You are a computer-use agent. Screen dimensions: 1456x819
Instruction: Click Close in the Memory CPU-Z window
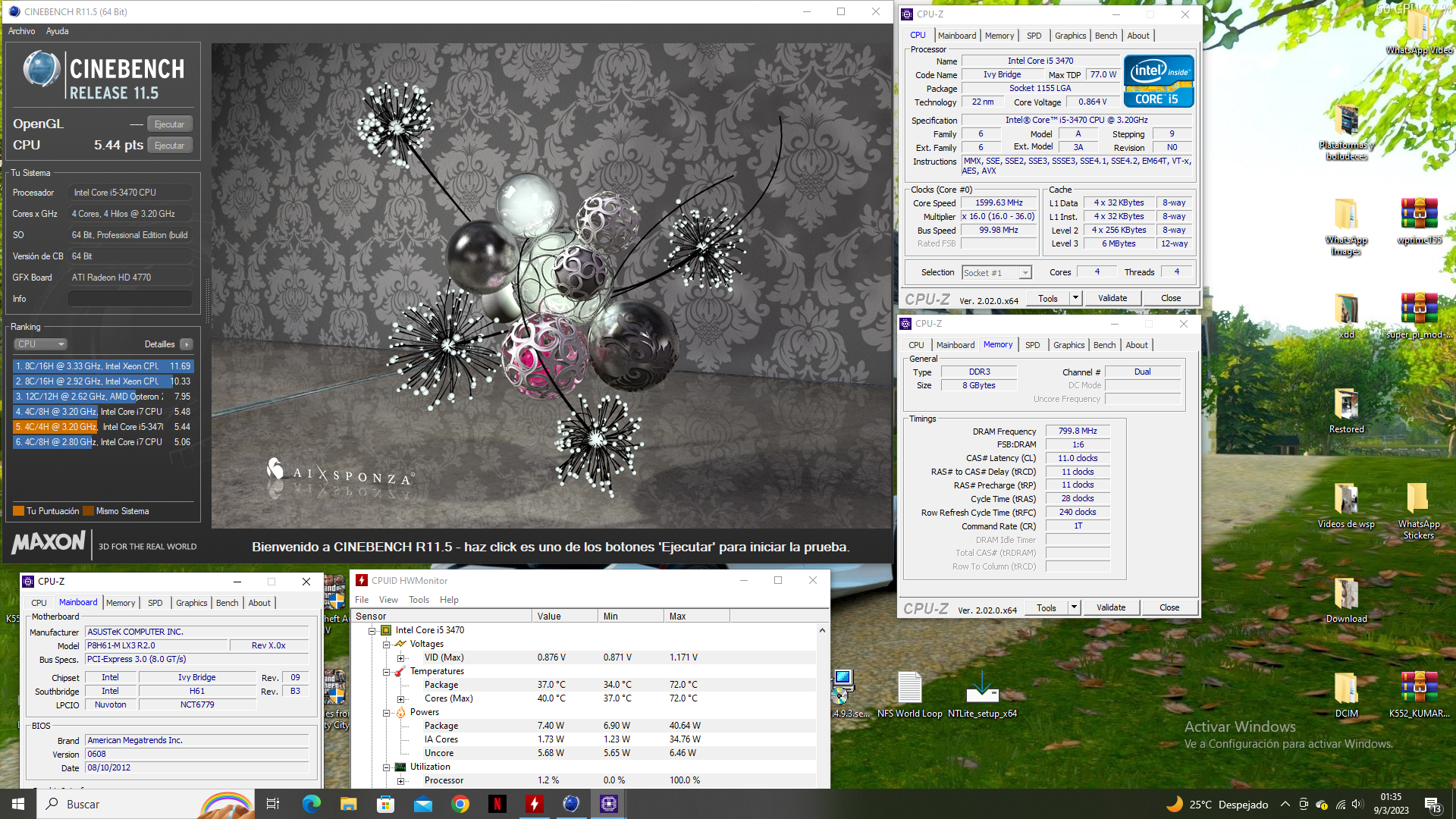pyautogui.click(x=1169, y=607)
